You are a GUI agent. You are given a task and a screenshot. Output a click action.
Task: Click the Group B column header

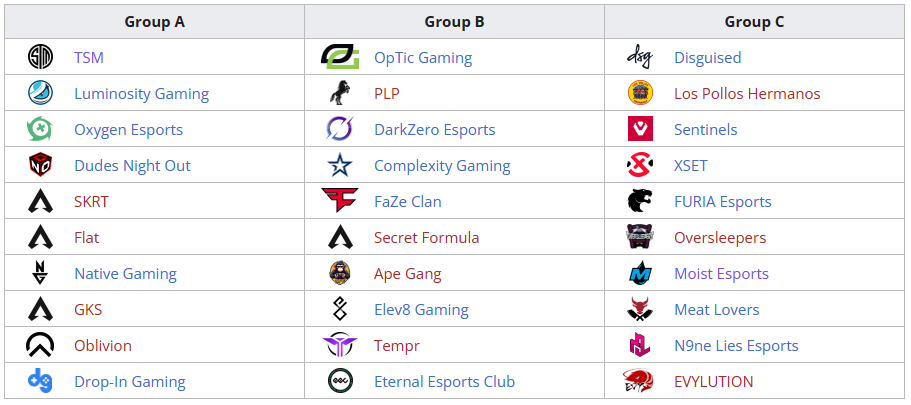click(x=454, y=22)
